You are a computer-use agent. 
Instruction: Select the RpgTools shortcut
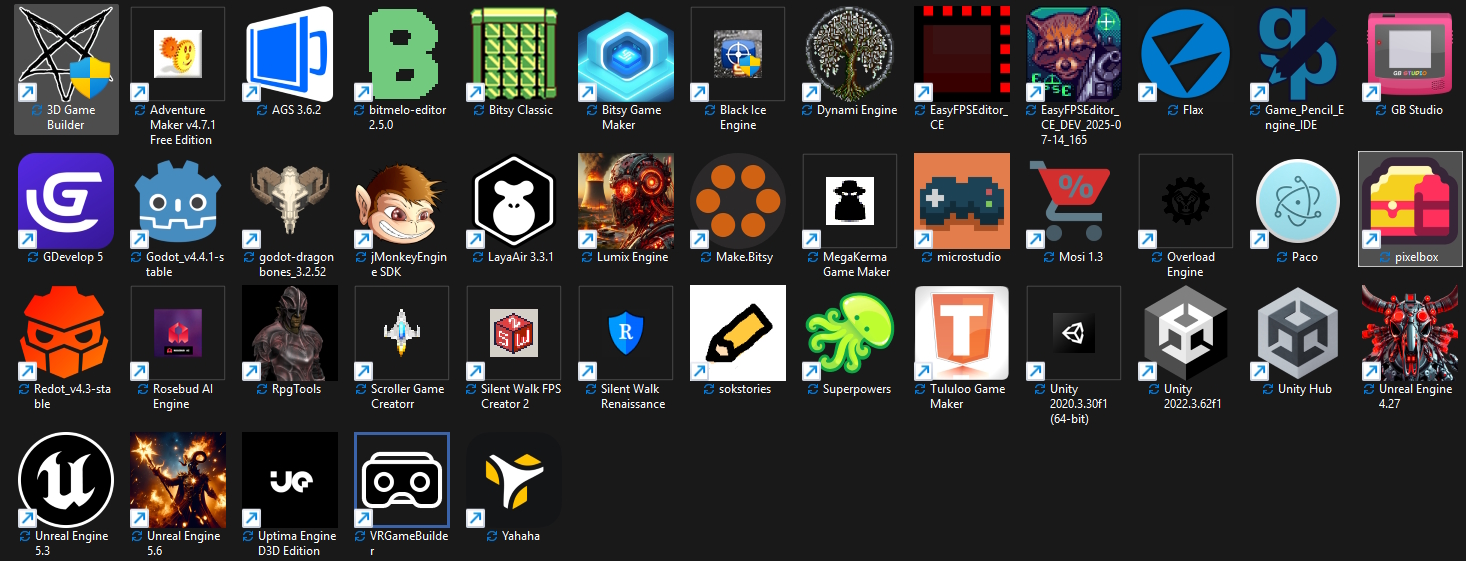290,333
